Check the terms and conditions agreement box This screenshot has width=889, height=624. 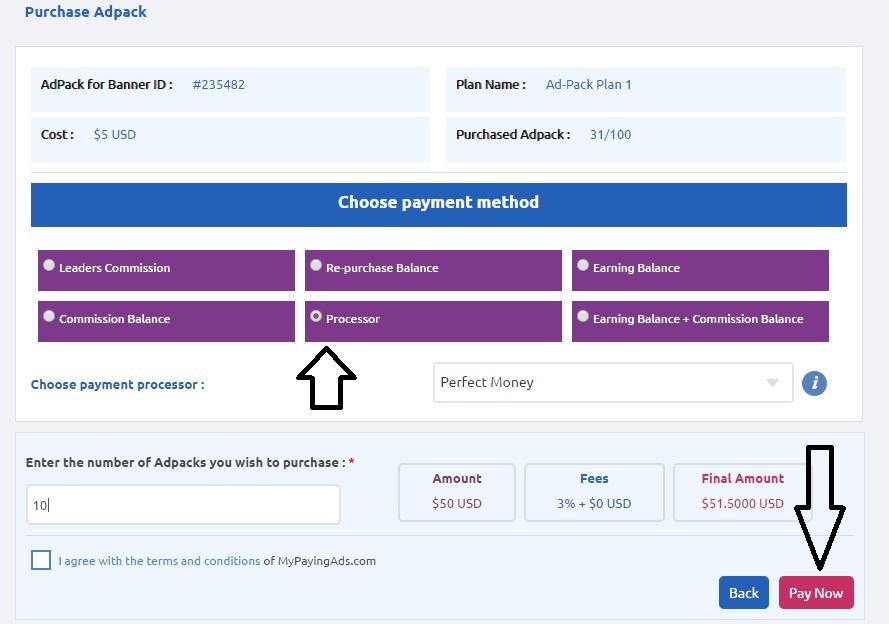click(41, 560)
